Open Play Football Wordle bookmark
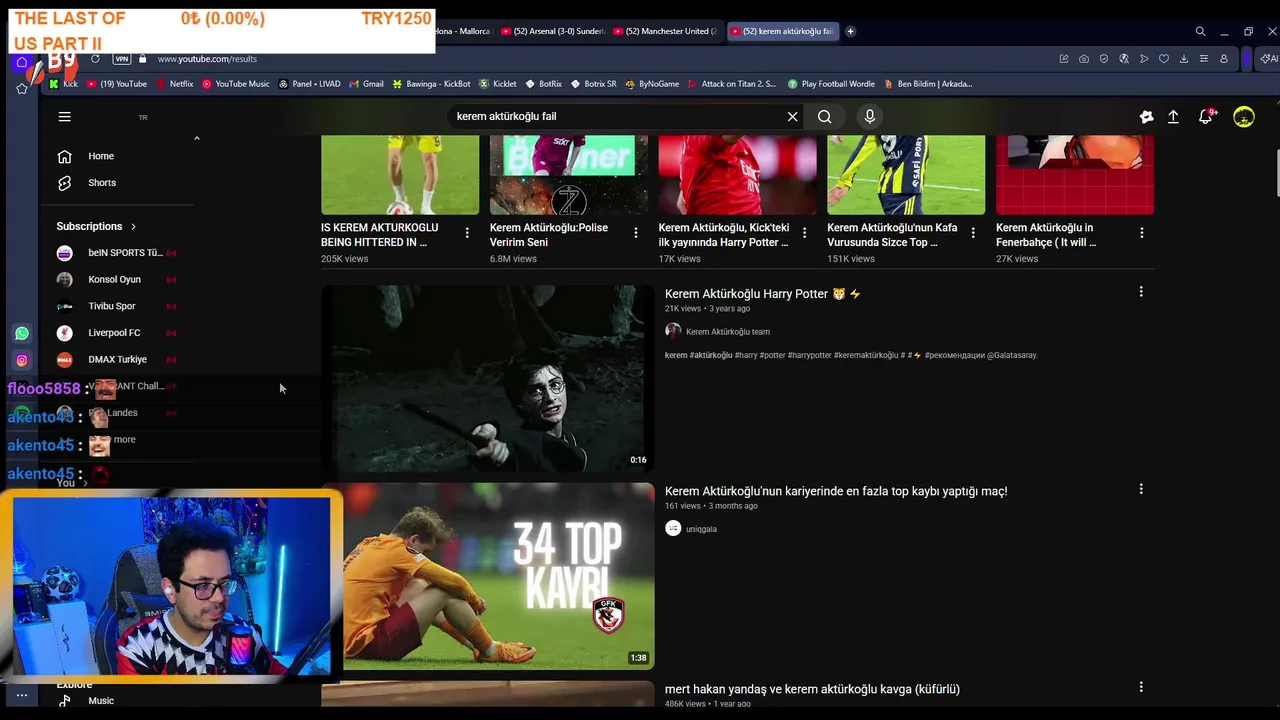Viewport: 1280px width, 720px height. pyautogui.click(x=831, y=84)
